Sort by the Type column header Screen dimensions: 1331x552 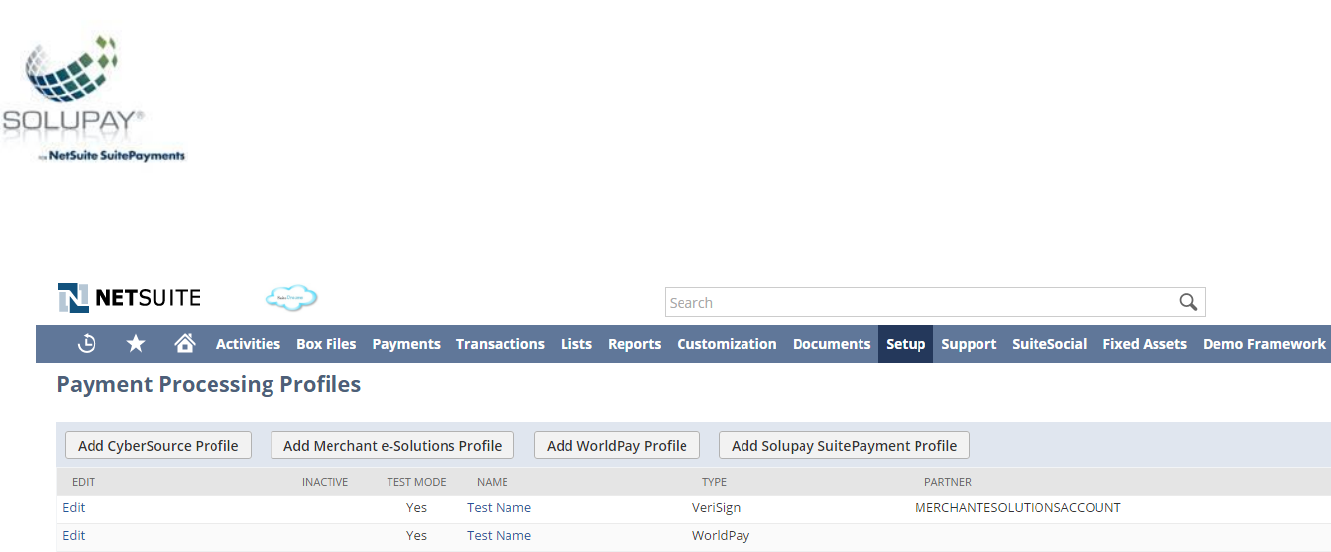(714, 482)
